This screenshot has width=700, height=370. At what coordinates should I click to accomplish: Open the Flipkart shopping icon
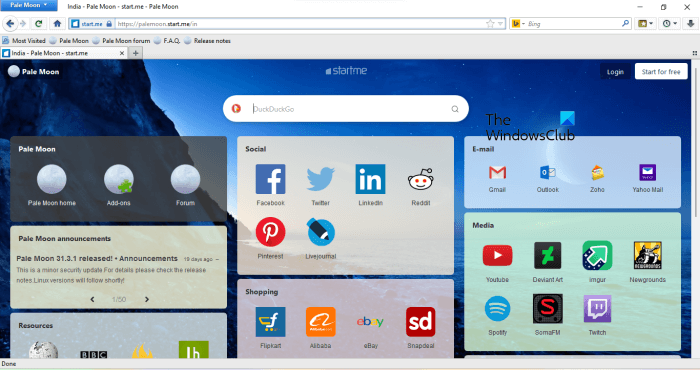tap(270, 322)
